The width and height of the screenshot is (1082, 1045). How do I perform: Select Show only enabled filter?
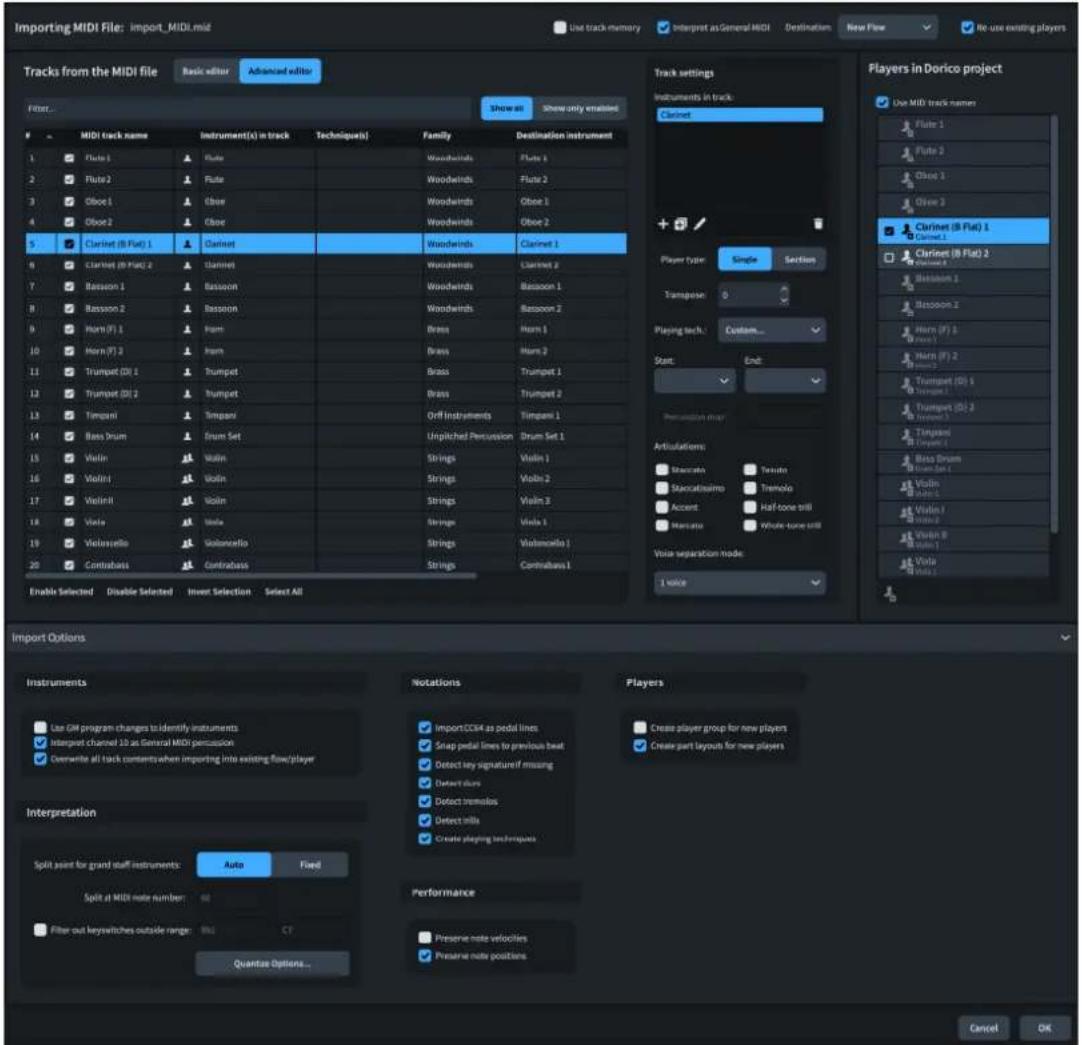(580, 108)
